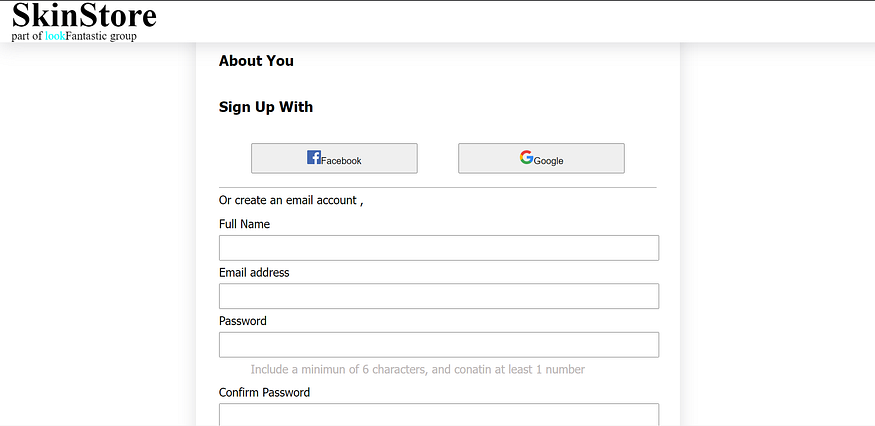Click the About You heading
The width and height of the screenshot is (875, 426).
pos(256,61)
